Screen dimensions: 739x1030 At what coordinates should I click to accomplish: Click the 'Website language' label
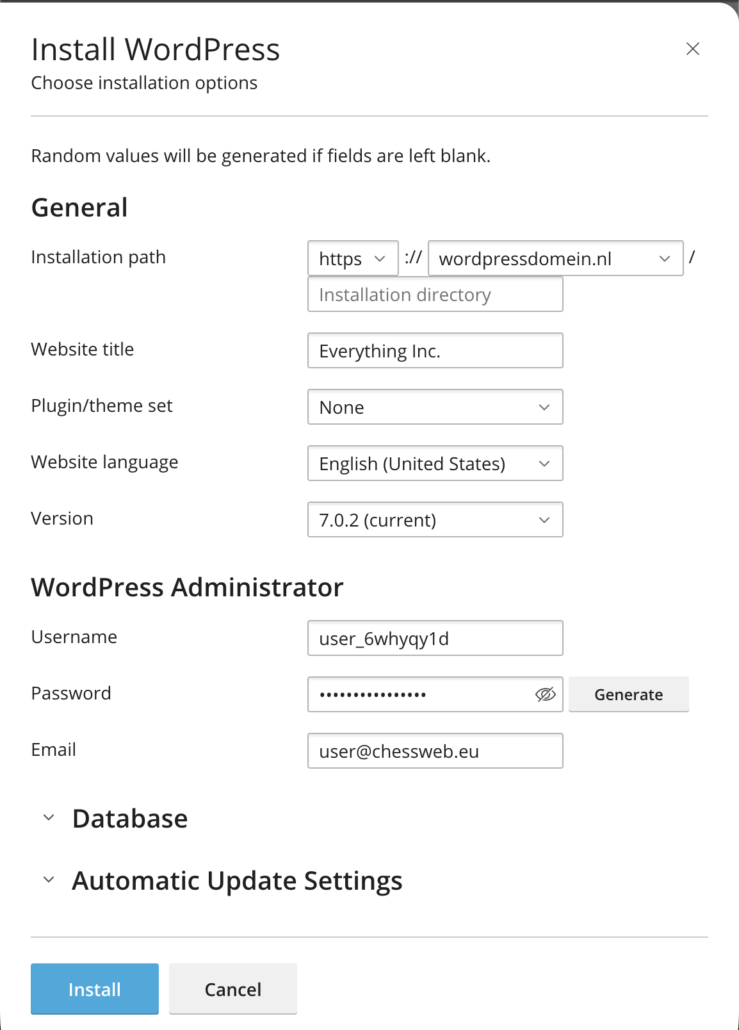click(104, 462)
